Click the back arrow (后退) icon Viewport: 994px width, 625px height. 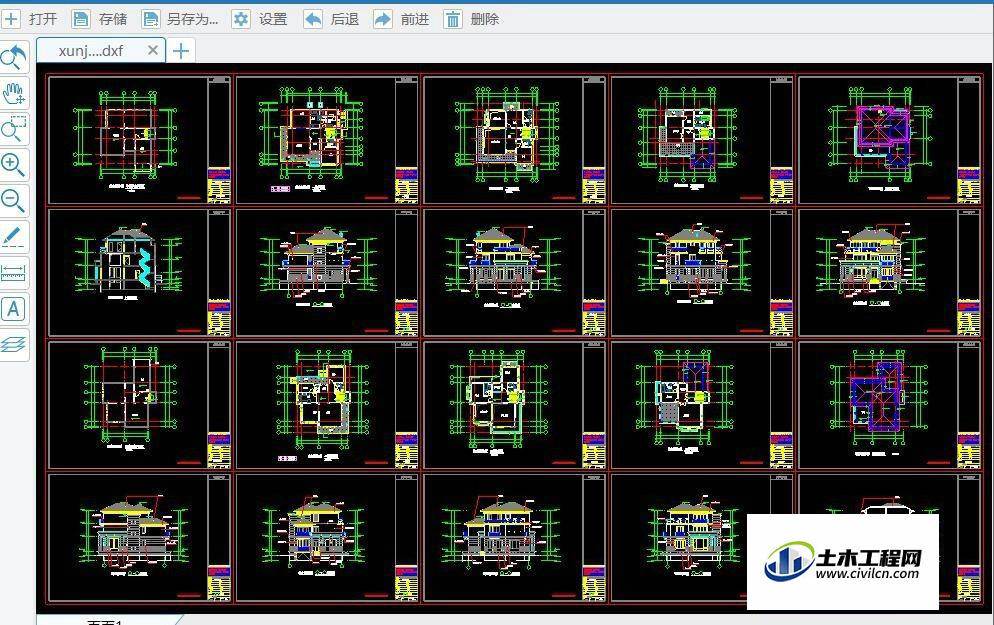point(313,19)
